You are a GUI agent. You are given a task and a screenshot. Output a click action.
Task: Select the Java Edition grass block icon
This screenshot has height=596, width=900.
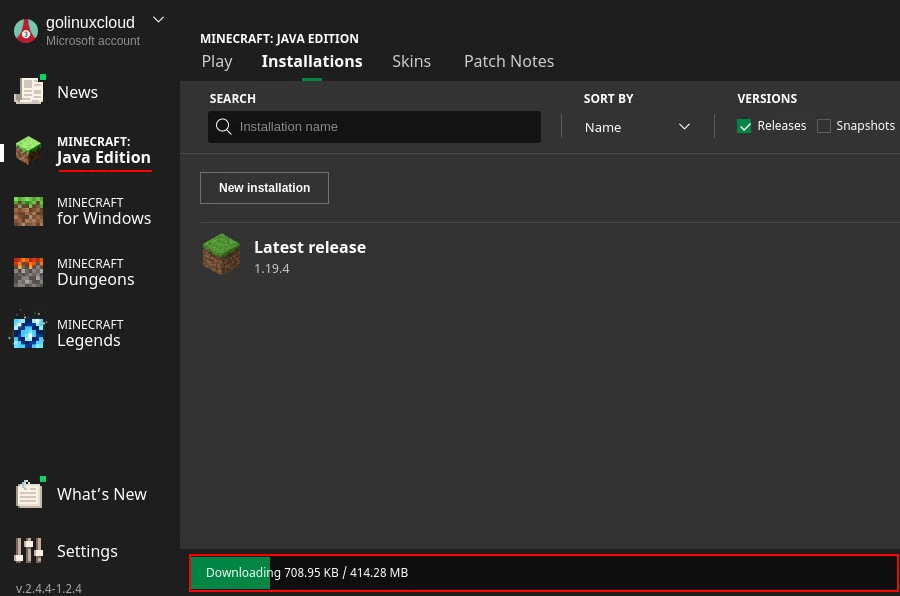coord(29,151)
